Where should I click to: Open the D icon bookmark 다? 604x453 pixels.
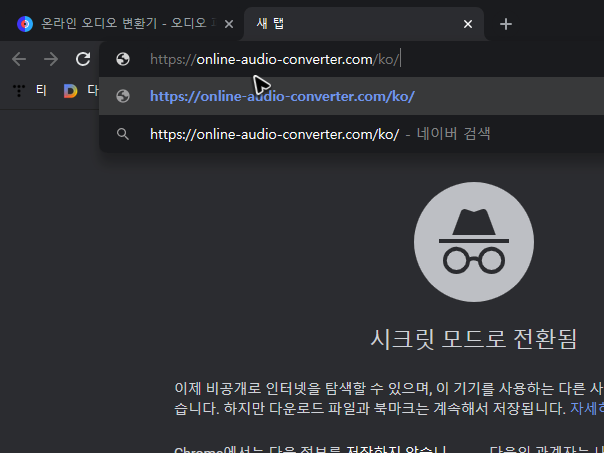point(81,91)
